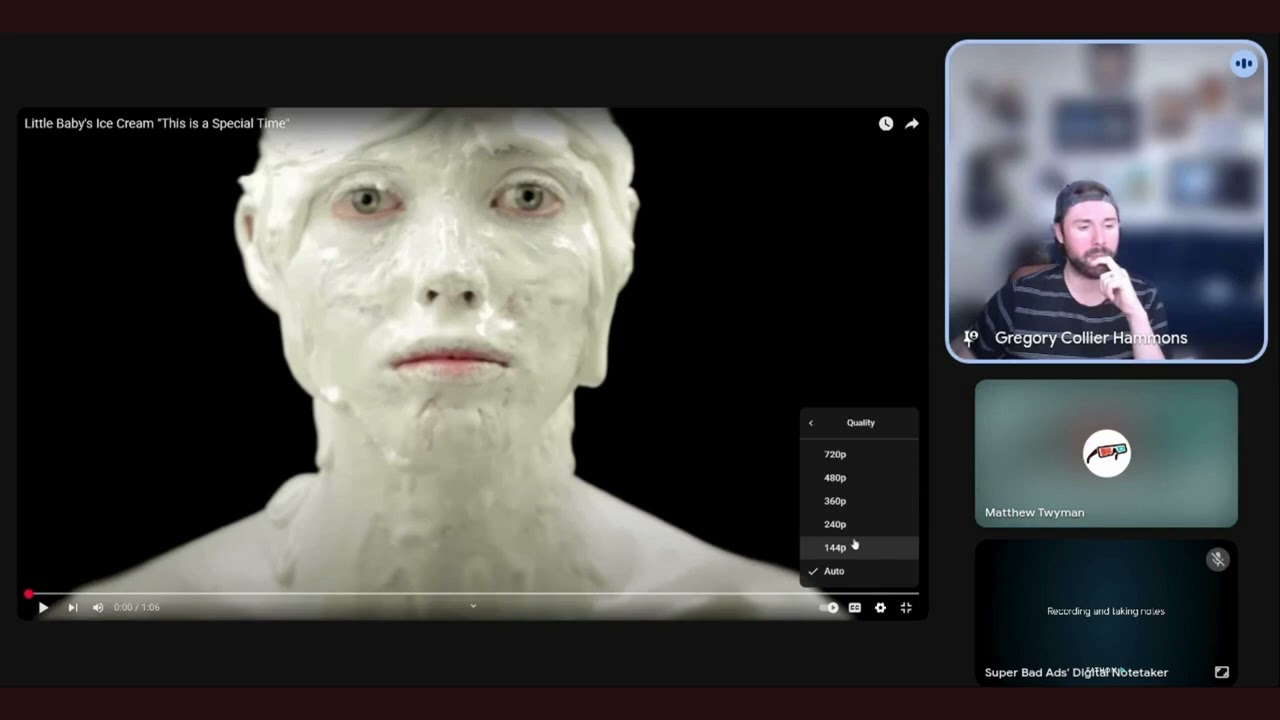Click the Super Bad Ads' Digital Notetaker name

pyautogui.click(x=1076, y=672)
